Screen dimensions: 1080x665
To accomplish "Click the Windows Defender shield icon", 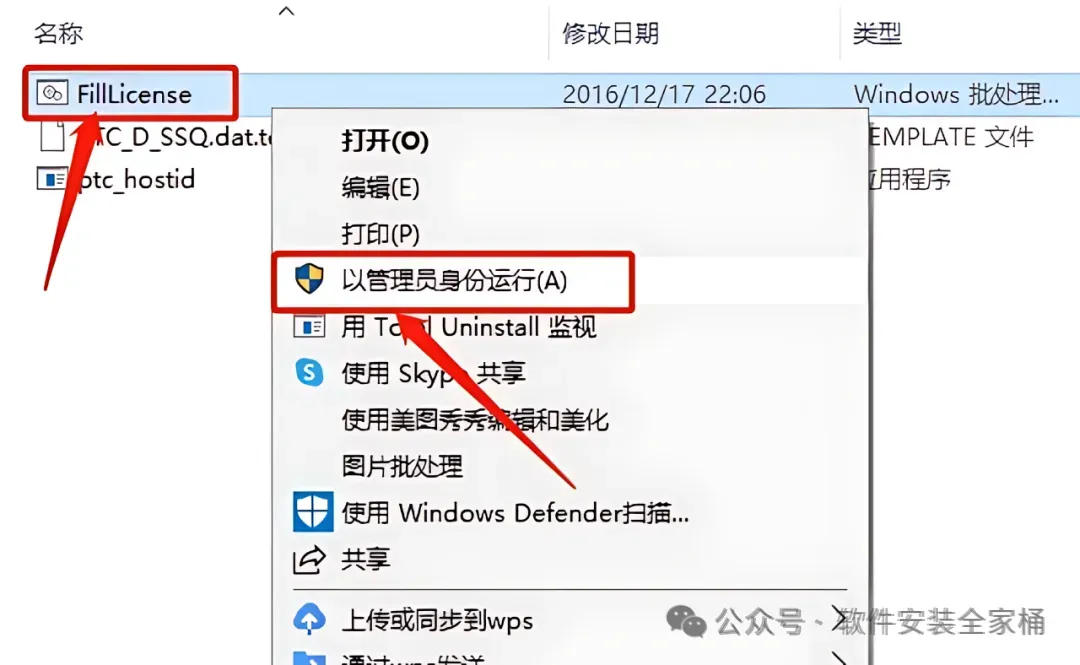I will (x=313, y=512).
